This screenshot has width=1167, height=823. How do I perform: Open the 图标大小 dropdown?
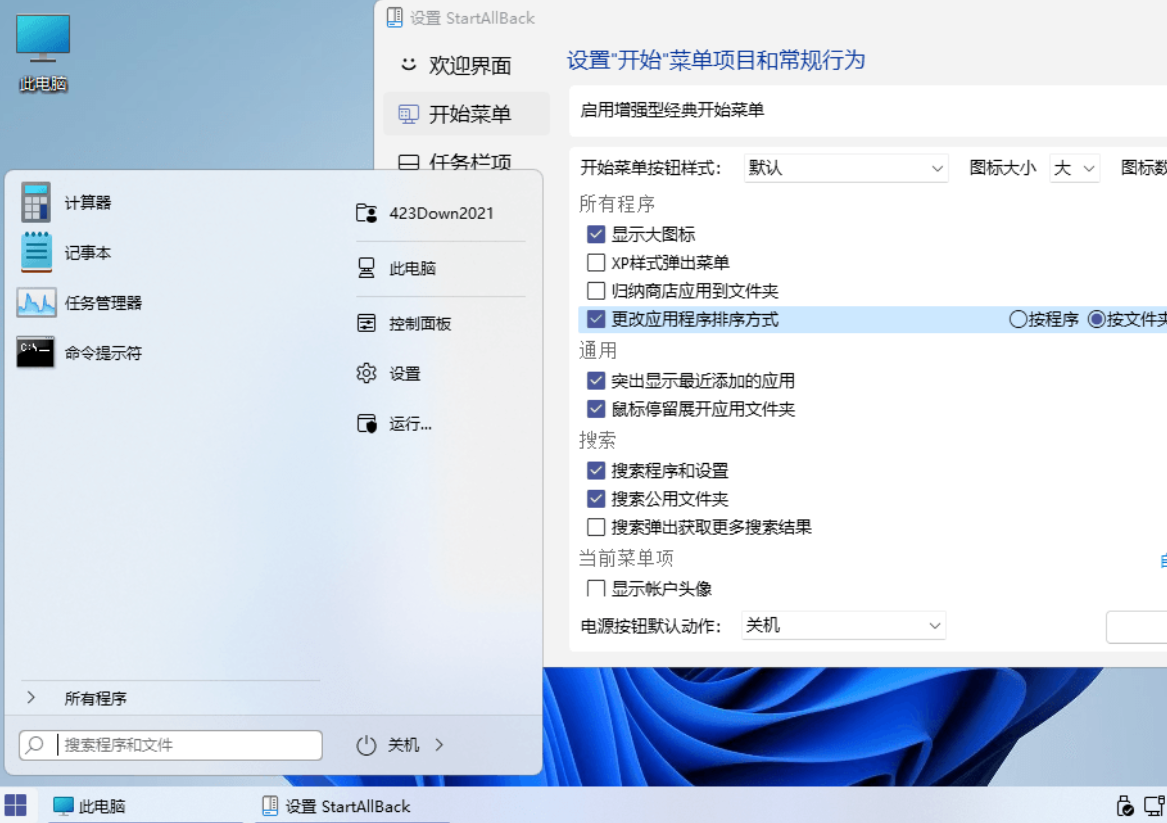1073,168
